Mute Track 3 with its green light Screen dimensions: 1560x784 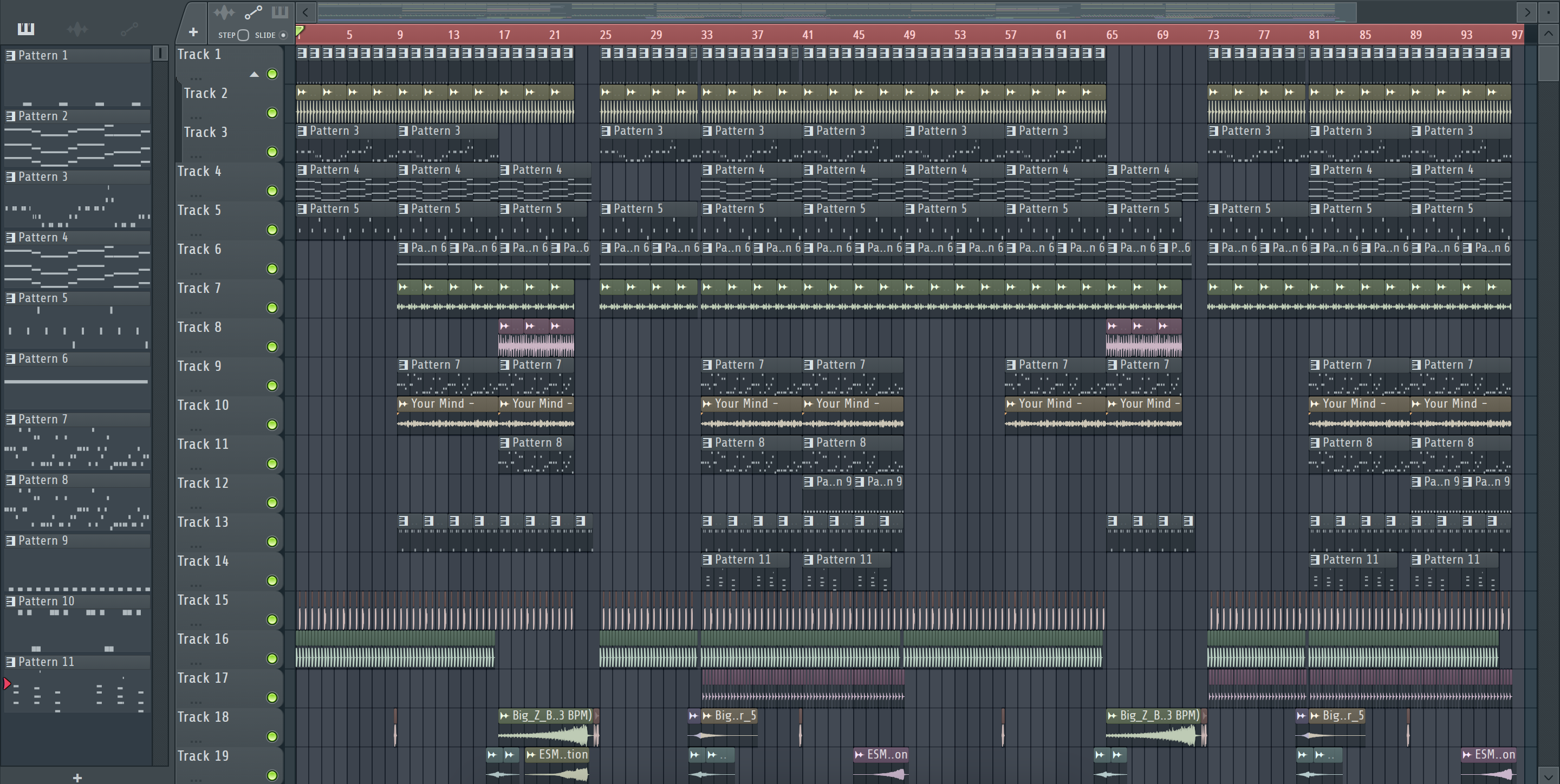click(x=272, y=152)
